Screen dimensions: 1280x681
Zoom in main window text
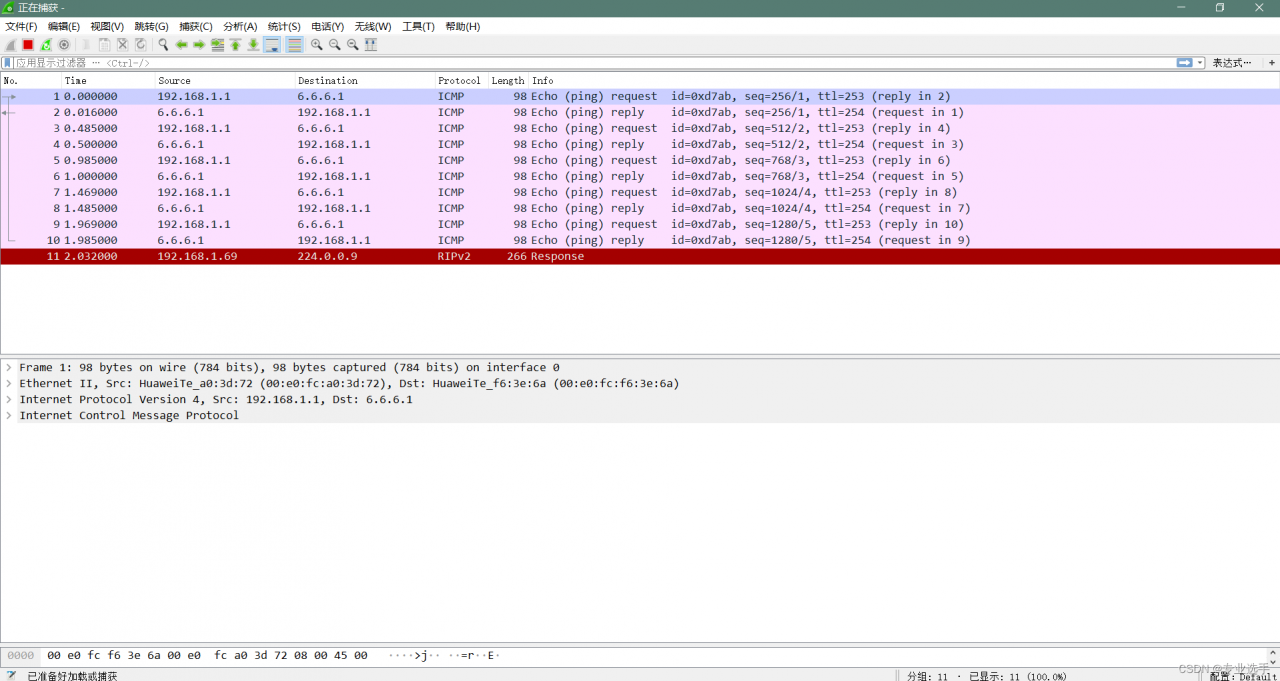coord(317,45)
